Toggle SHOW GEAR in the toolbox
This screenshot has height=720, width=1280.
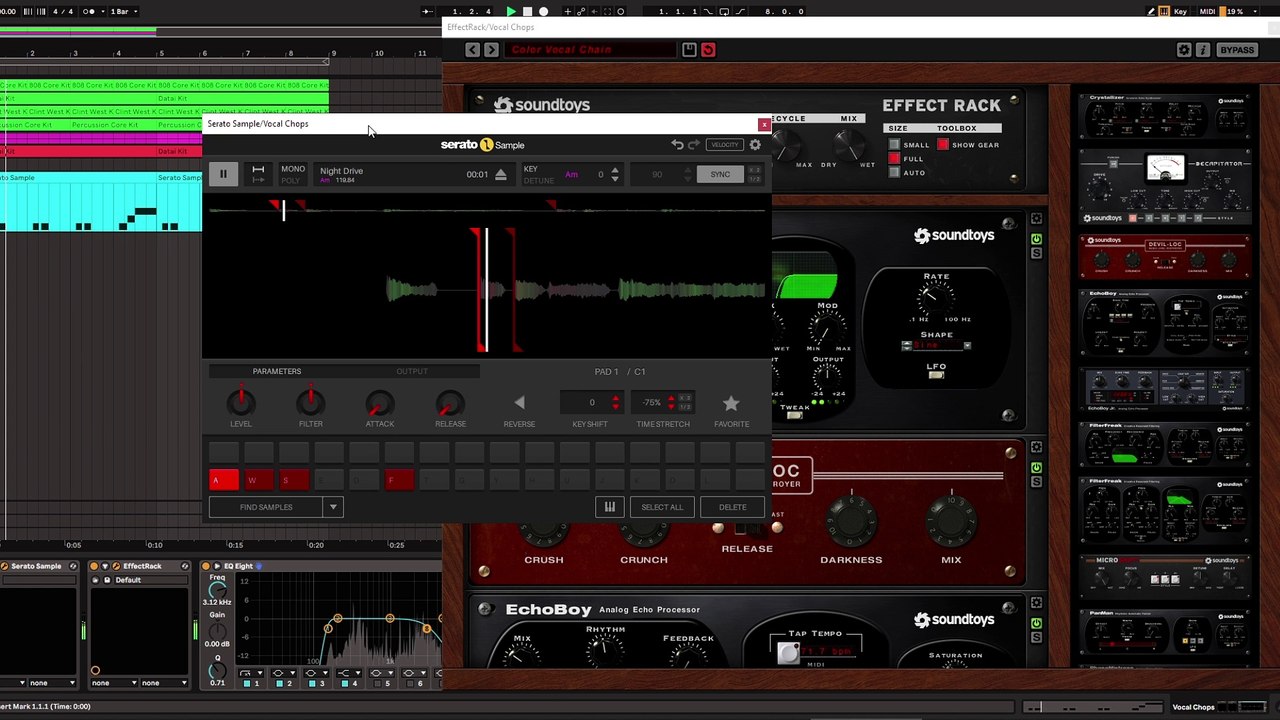coord(942,145)
